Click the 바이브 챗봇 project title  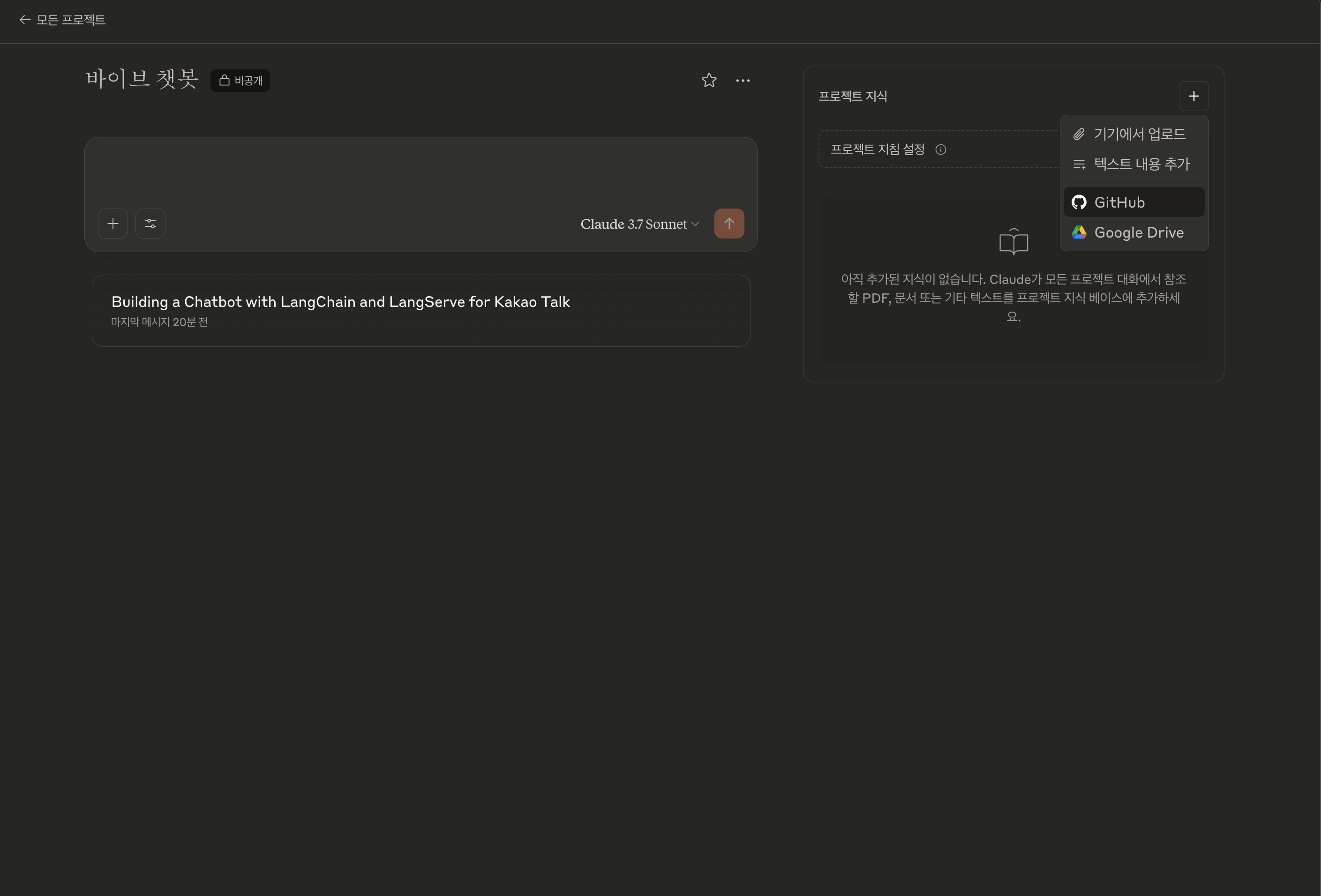click(x=142, y=79)
